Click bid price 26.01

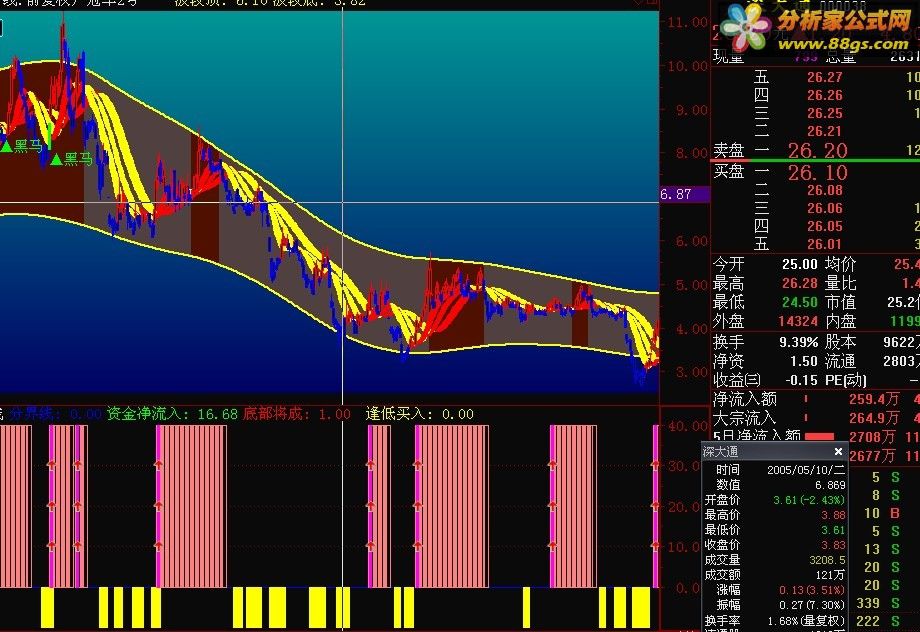click(824, 244)
